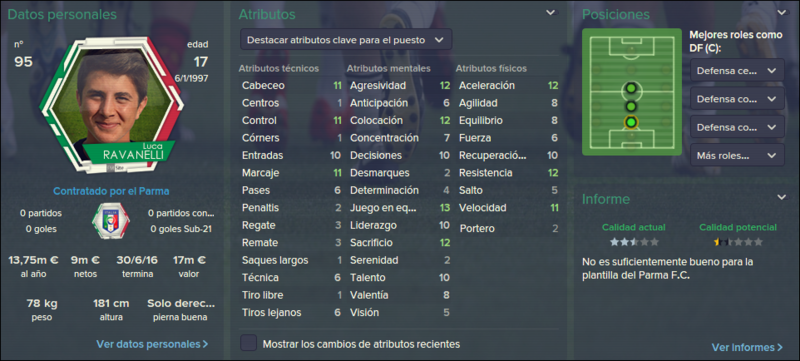Click the Italy national team badge icon
This screenshot has width=800, height=361.
pos(111,221)
